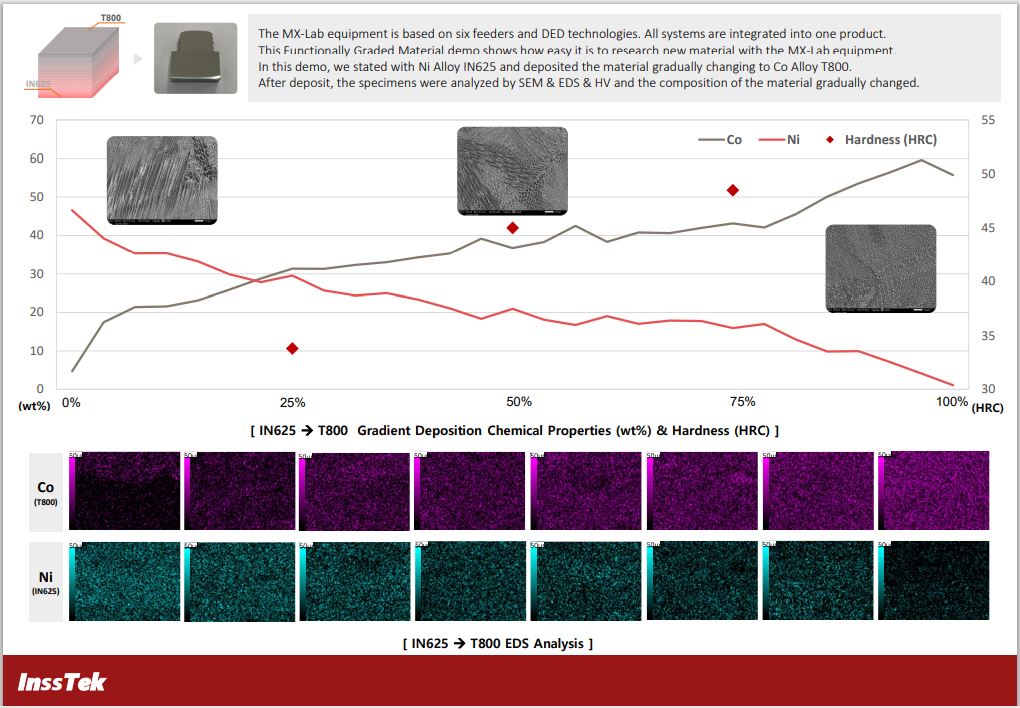This screenshot has width=1020, height=708.
Task: Select the sentence starting "After deposit, the specimens"
Action: coord(589,83)
